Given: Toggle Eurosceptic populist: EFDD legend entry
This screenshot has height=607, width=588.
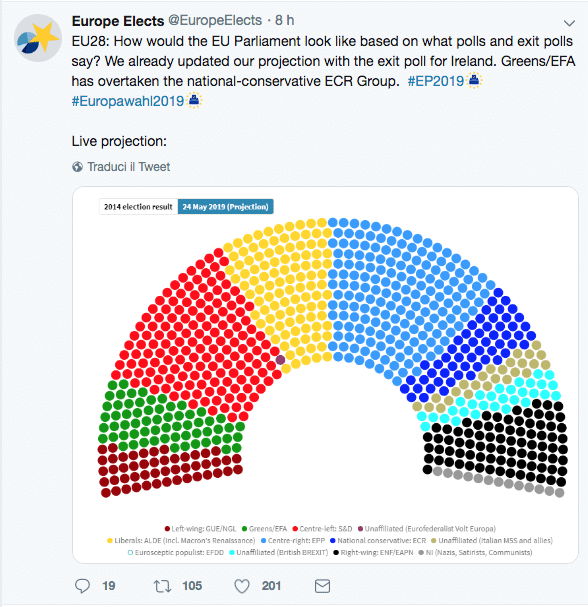Looking at the screenshot, I should (176, 552).
